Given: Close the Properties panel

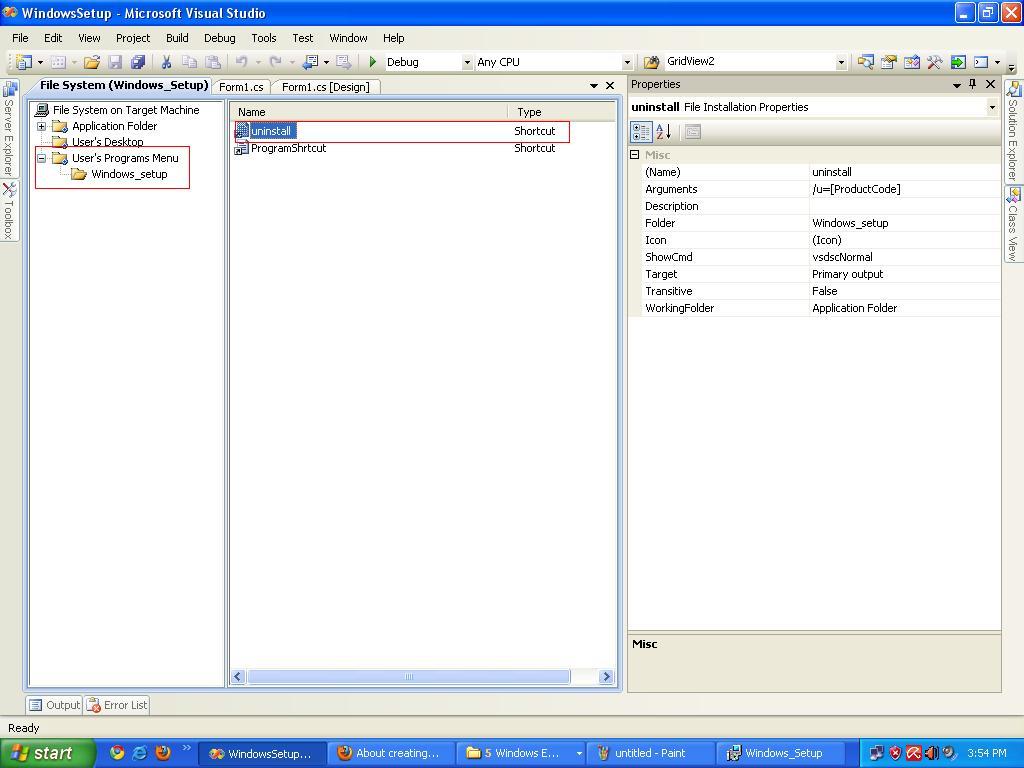Looking at the screenshot, I should (990, 84).
